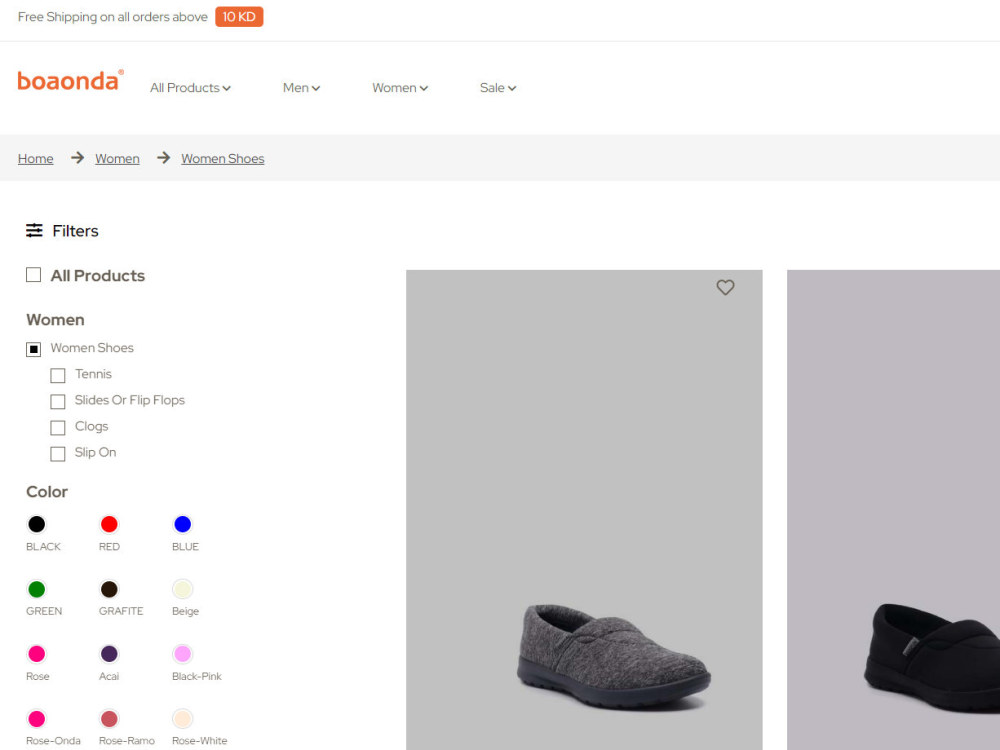
Task: Click the Color section heading
Action: click(47, 492)
